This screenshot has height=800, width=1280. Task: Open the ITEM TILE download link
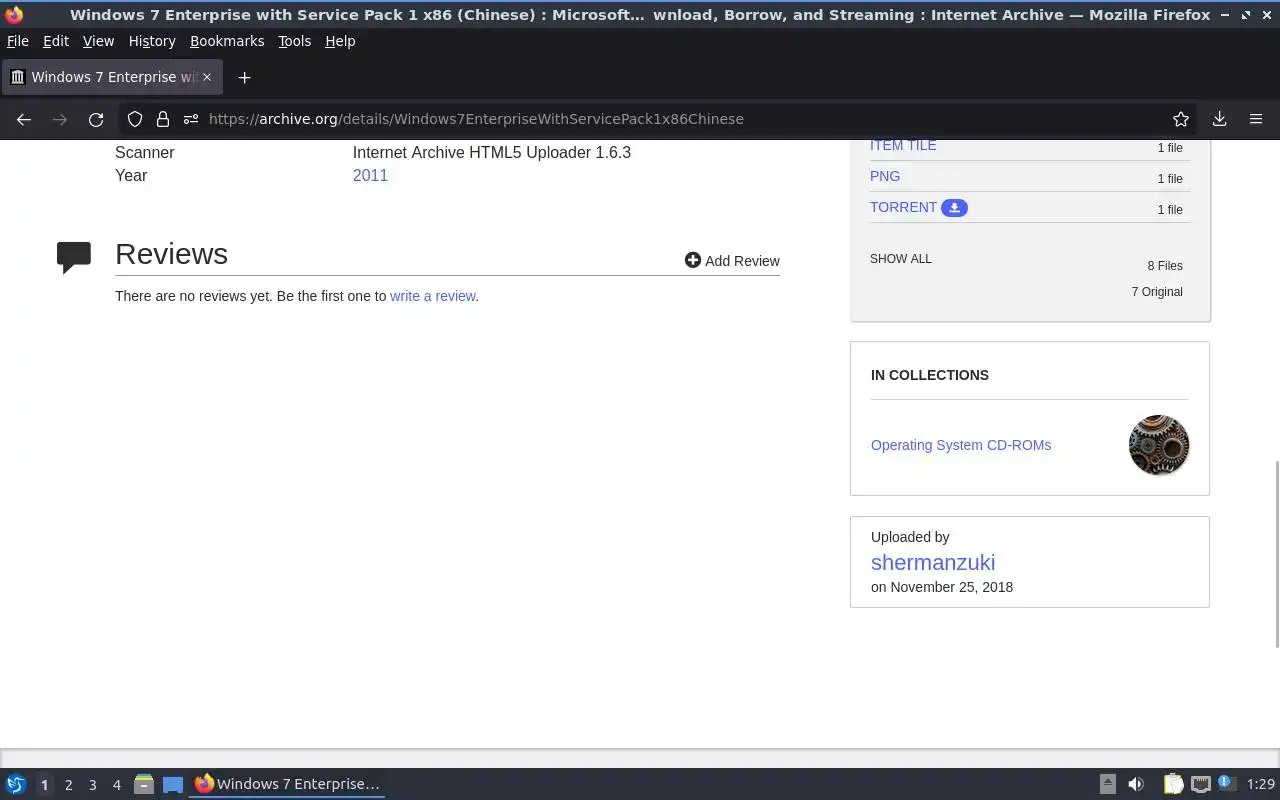(x=903, y=146)
